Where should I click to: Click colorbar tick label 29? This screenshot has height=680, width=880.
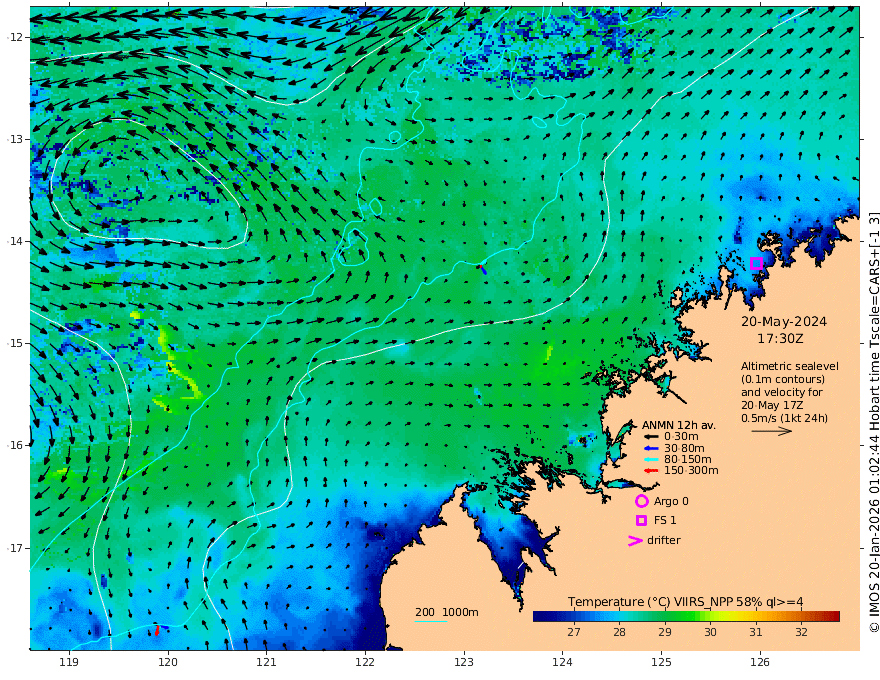tap(664, 632)
